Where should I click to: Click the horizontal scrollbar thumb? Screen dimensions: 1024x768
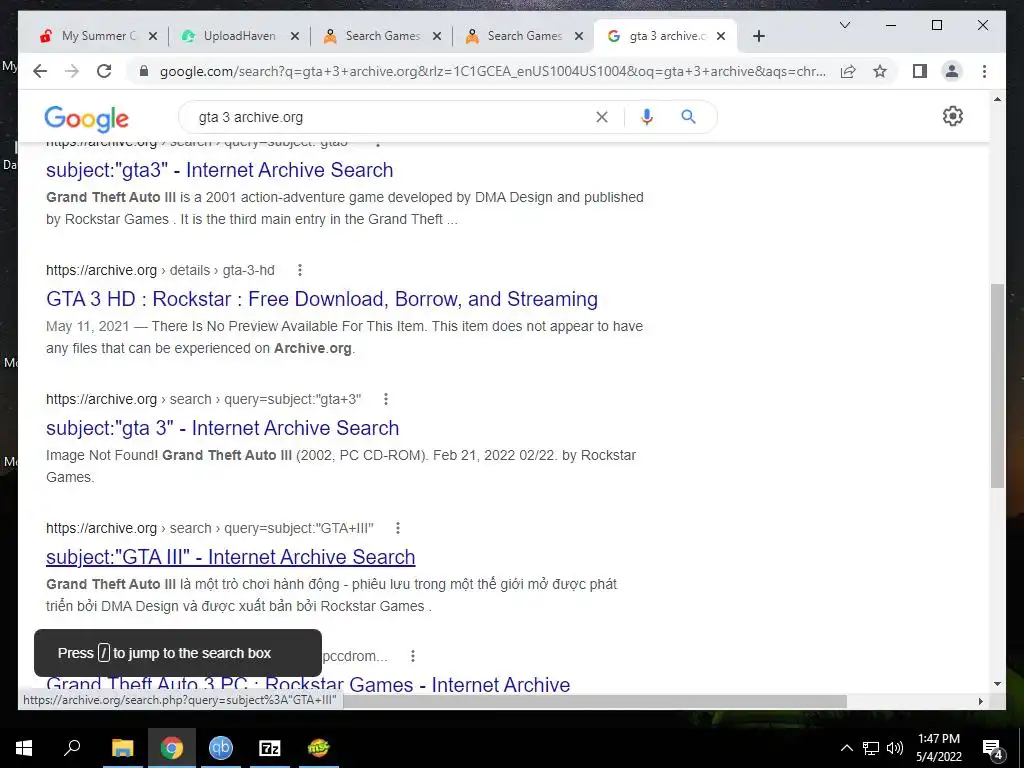594,701
